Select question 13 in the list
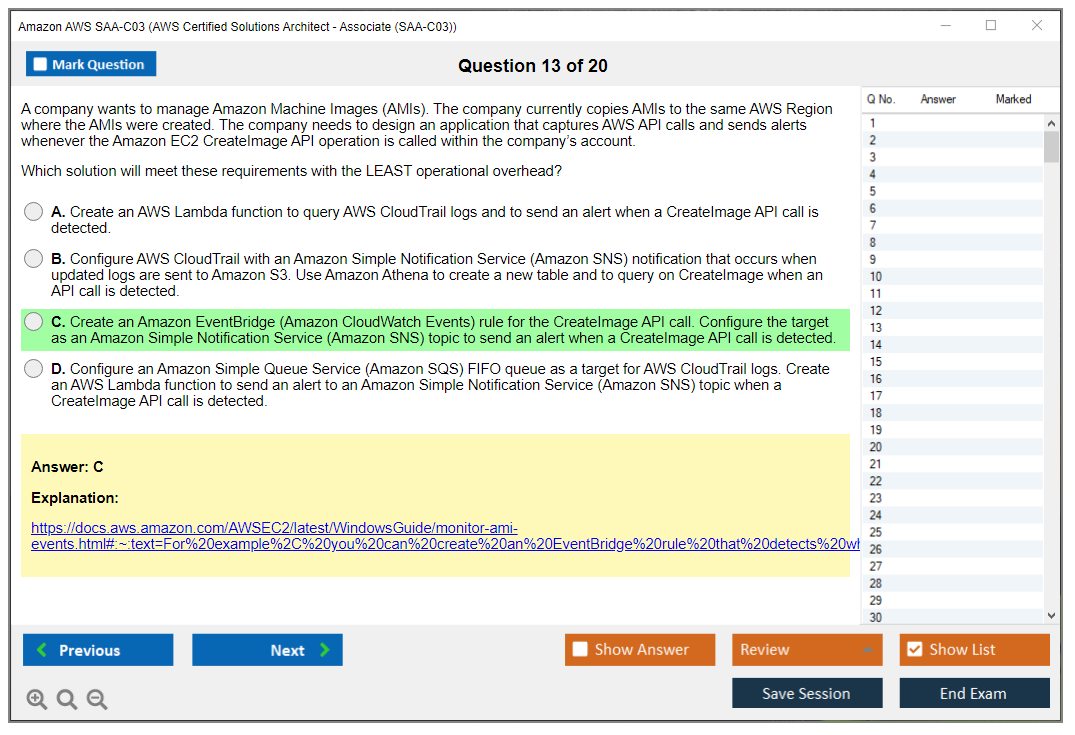The height and width of the screenshot is (735, 1075). point(876,328)
